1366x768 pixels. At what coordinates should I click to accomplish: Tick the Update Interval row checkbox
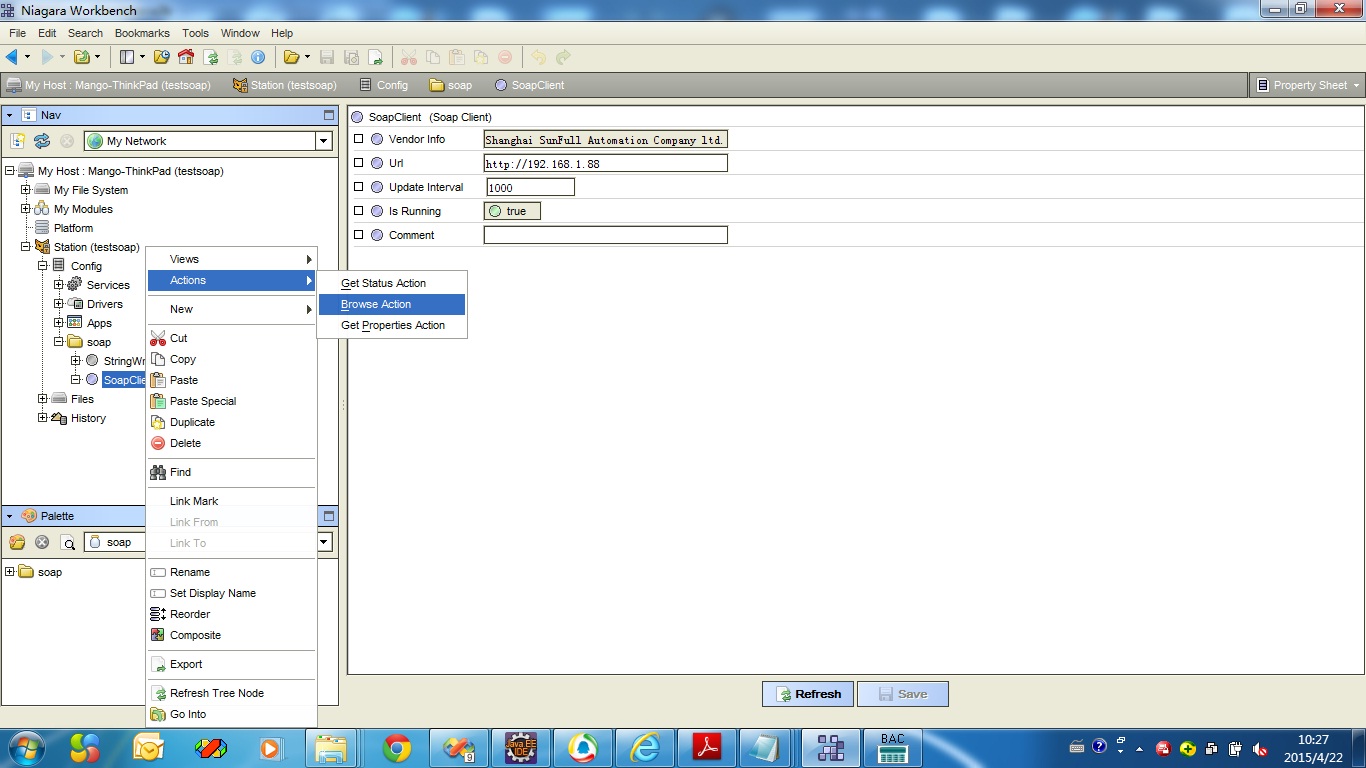click(x=359, y=187)
